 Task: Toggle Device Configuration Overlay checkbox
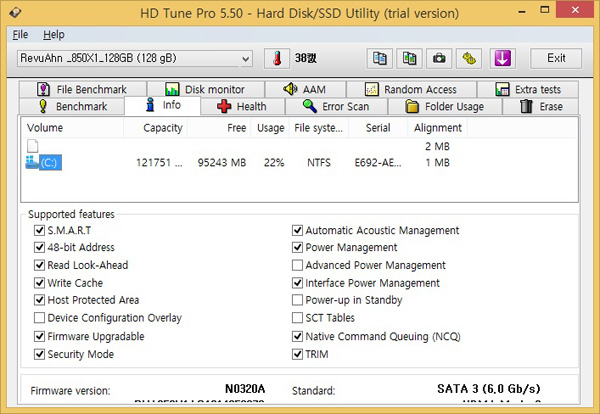[x=39, y=318]
